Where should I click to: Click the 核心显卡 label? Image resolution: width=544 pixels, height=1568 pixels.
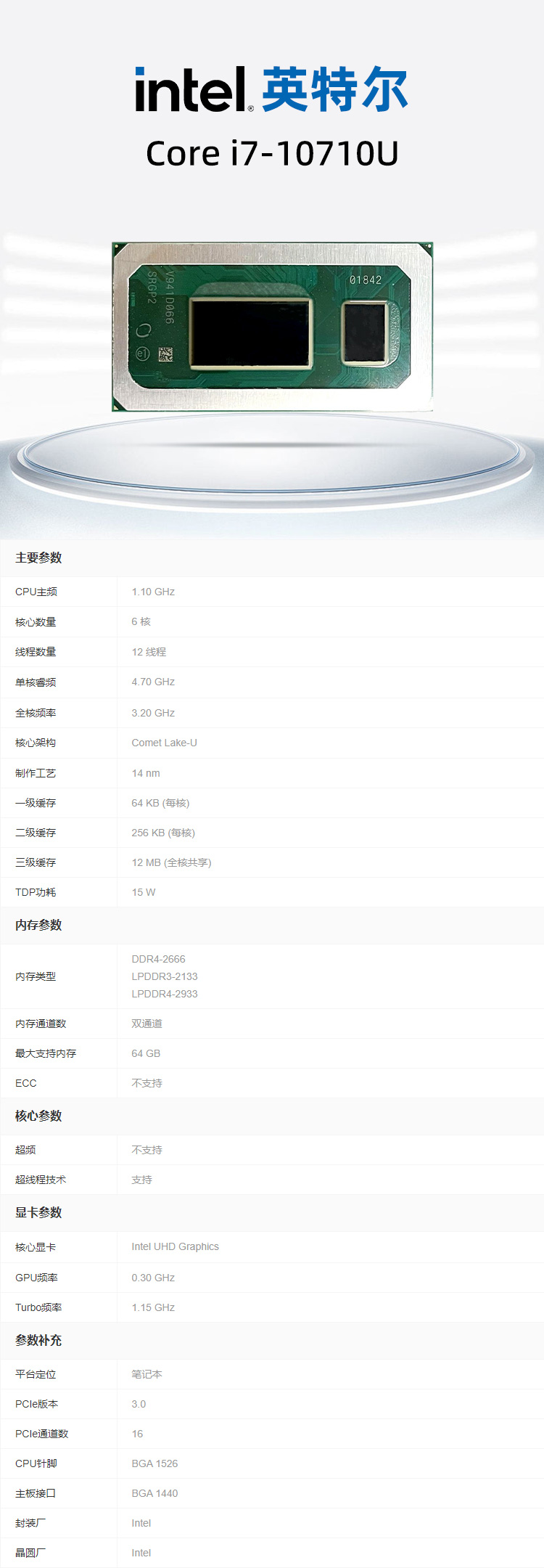click(36, 1247)
